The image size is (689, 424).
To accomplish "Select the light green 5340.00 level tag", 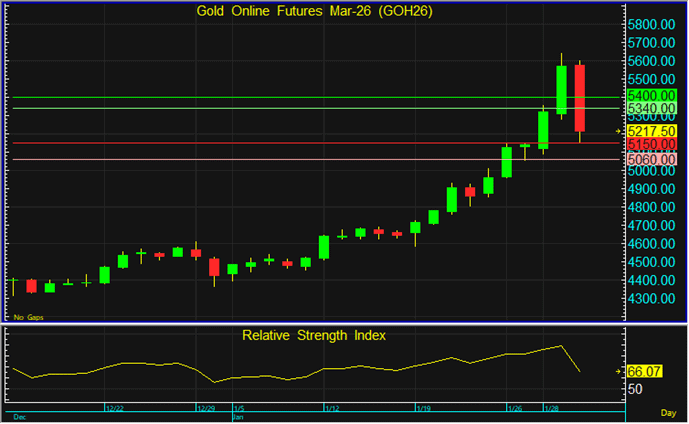I will coord(653,108).
